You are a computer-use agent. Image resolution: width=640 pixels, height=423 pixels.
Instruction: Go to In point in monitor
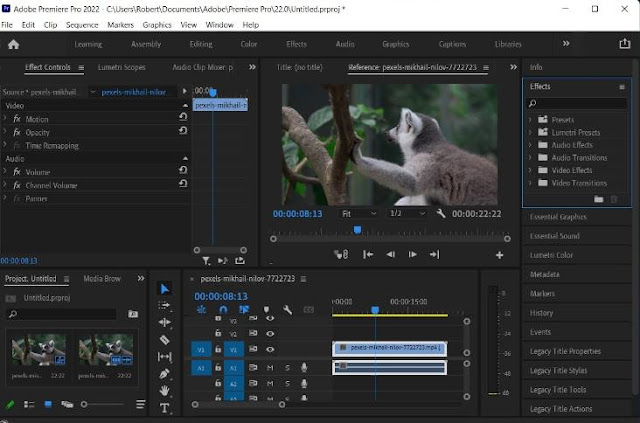pos(368,255)
